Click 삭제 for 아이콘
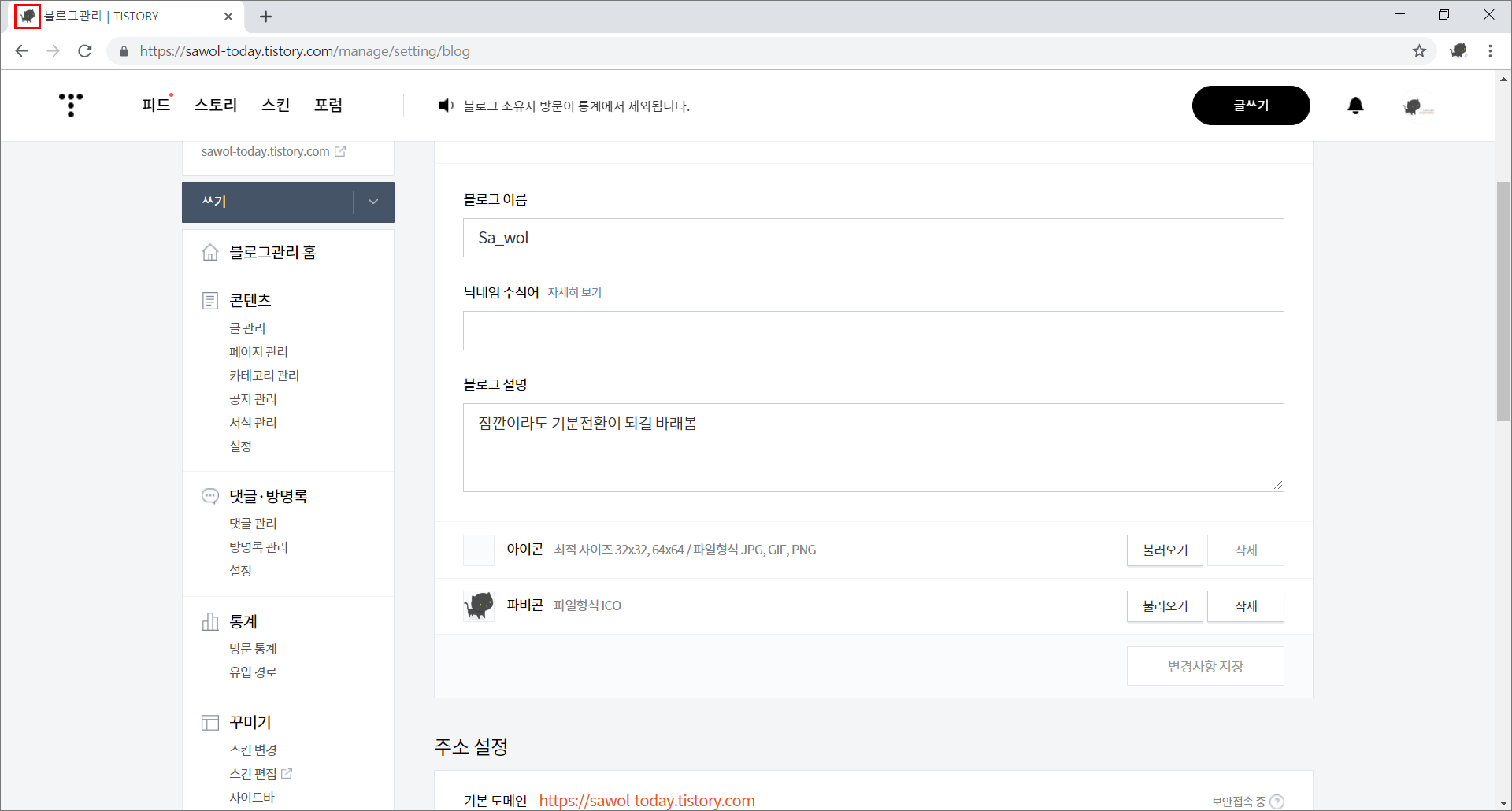This screenshot has width=1512, height=811. [x=1246, y=550]
